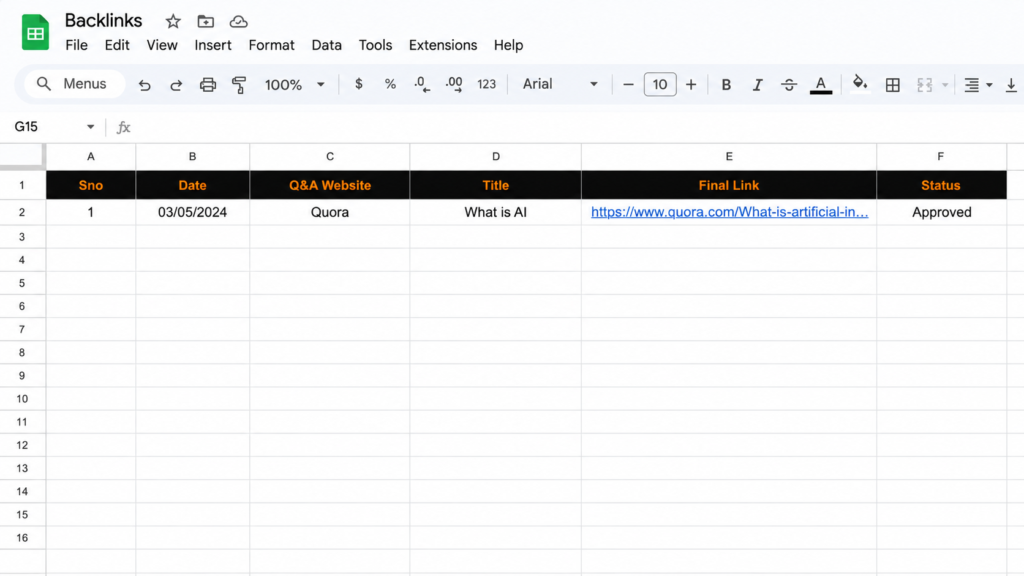Open the Data menu
The image size is (1024, 576).
327,45
